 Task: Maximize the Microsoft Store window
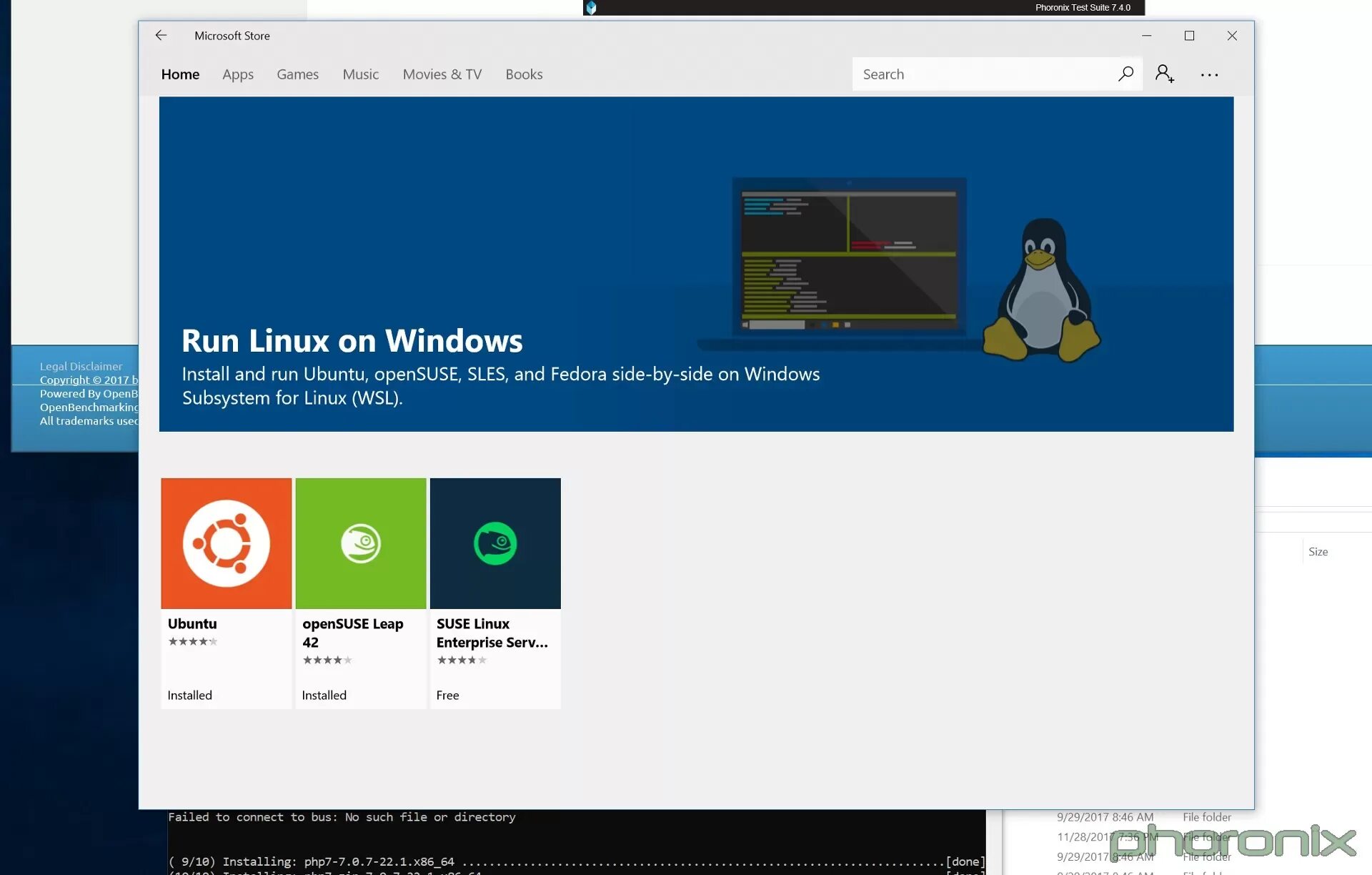[1189, 35]
